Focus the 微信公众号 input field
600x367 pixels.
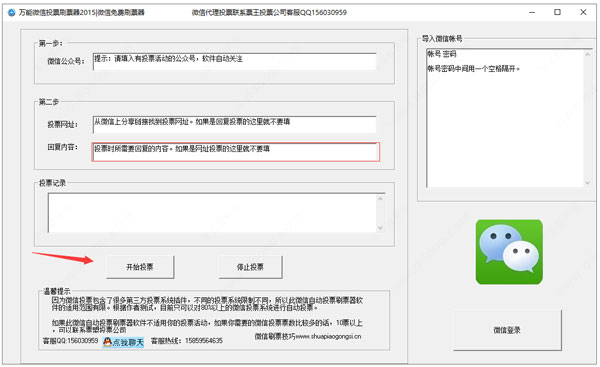pyautogui.click(x=234, y=62)
